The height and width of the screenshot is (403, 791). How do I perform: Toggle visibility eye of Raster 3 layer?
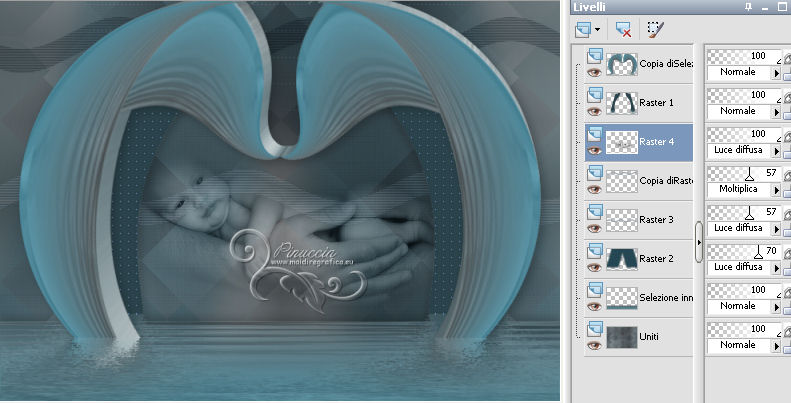594,228
